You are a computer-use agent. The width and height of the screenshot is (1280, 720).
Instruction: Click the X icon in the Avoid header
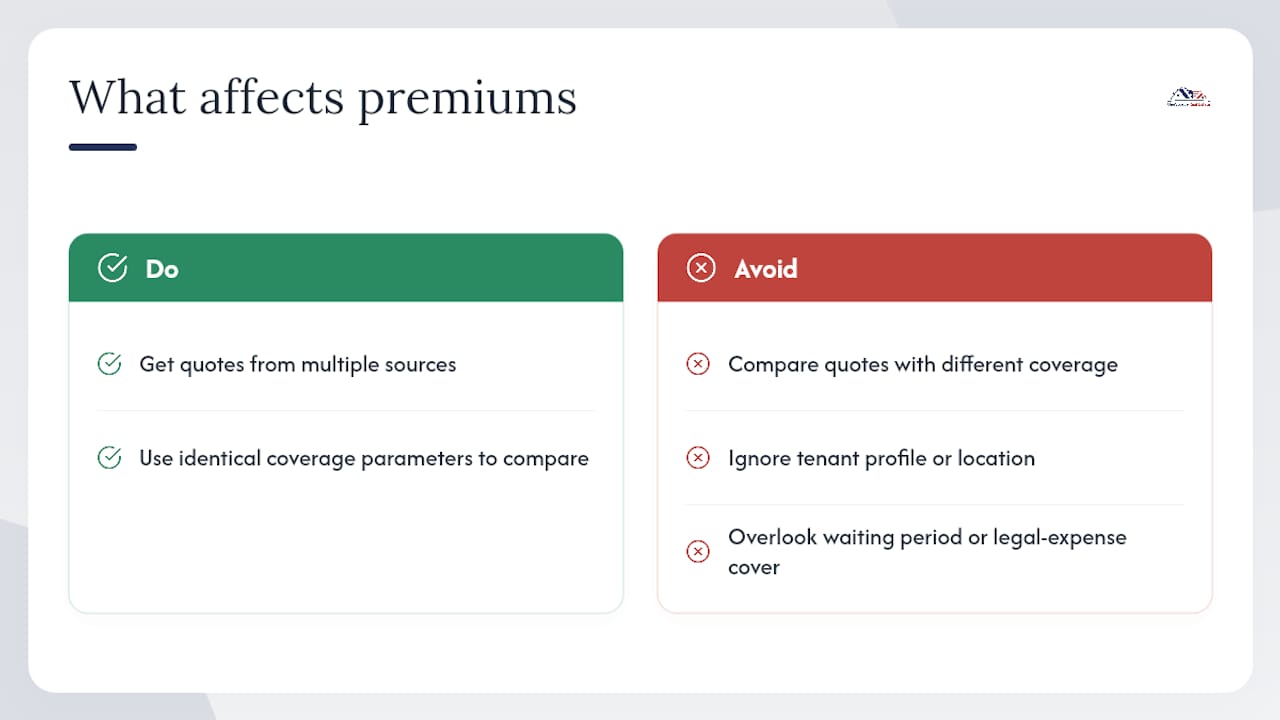pos(701,268)
